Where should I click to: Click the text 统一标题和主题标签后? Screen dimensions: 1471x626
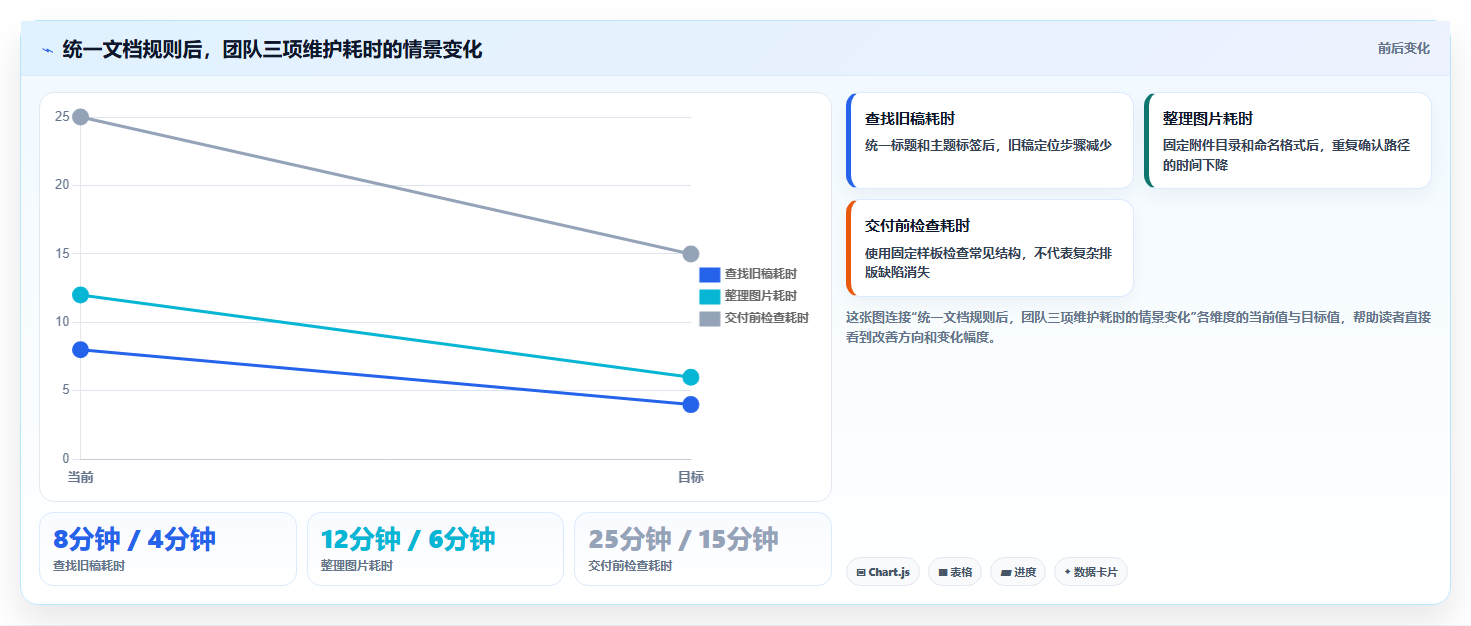(x=932, y=145)
